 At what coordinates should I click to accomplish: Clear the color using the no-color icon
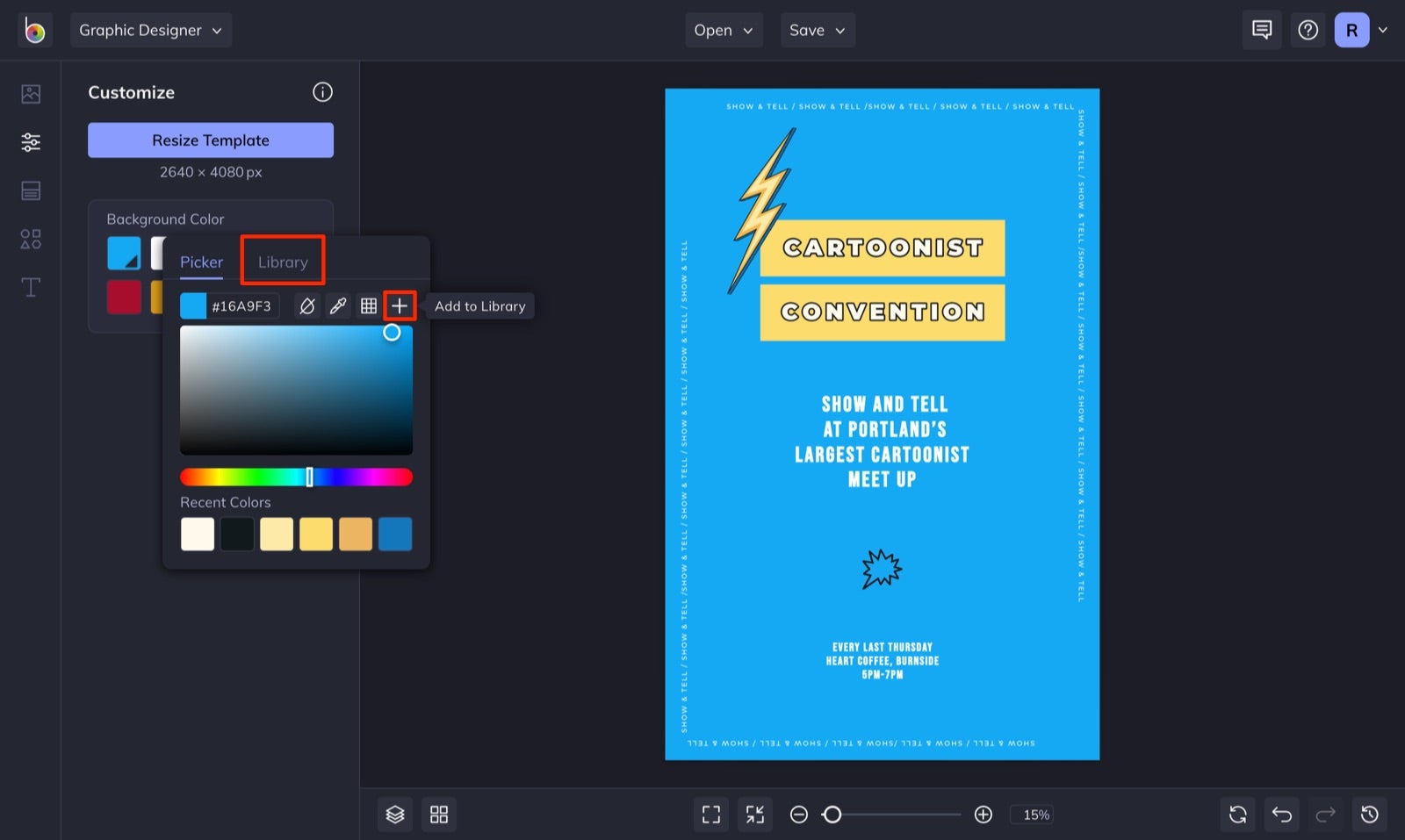pos(306,305)
